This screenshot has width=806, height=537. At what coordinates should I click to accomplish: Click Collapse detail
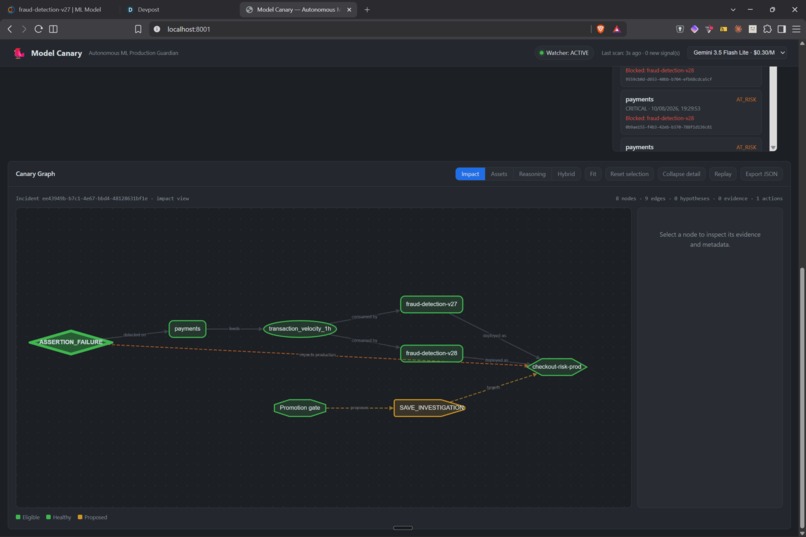point(681,174)
